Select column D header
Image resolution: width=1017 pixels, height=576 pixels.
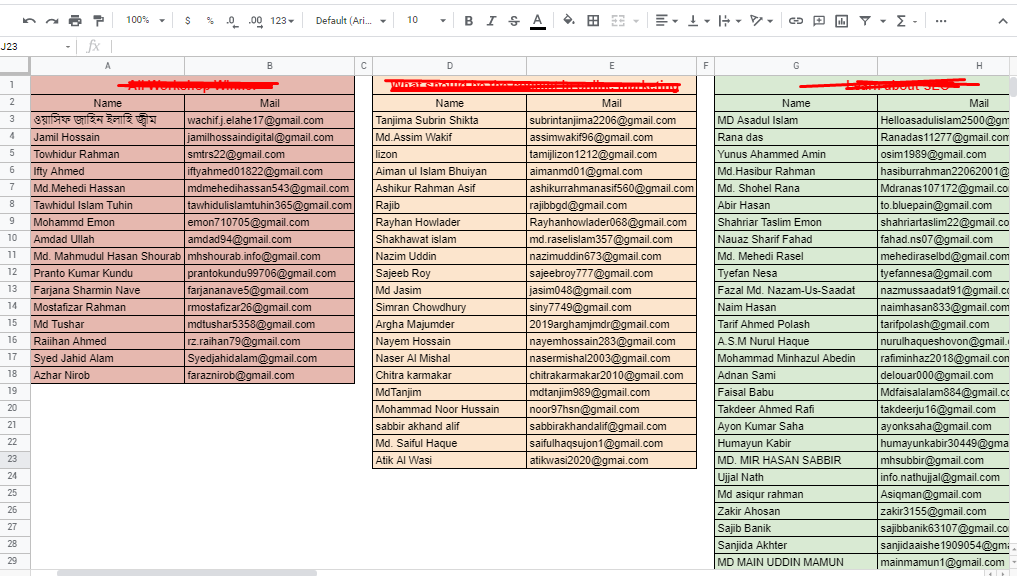pyautogui.click(x=449, y=66)
